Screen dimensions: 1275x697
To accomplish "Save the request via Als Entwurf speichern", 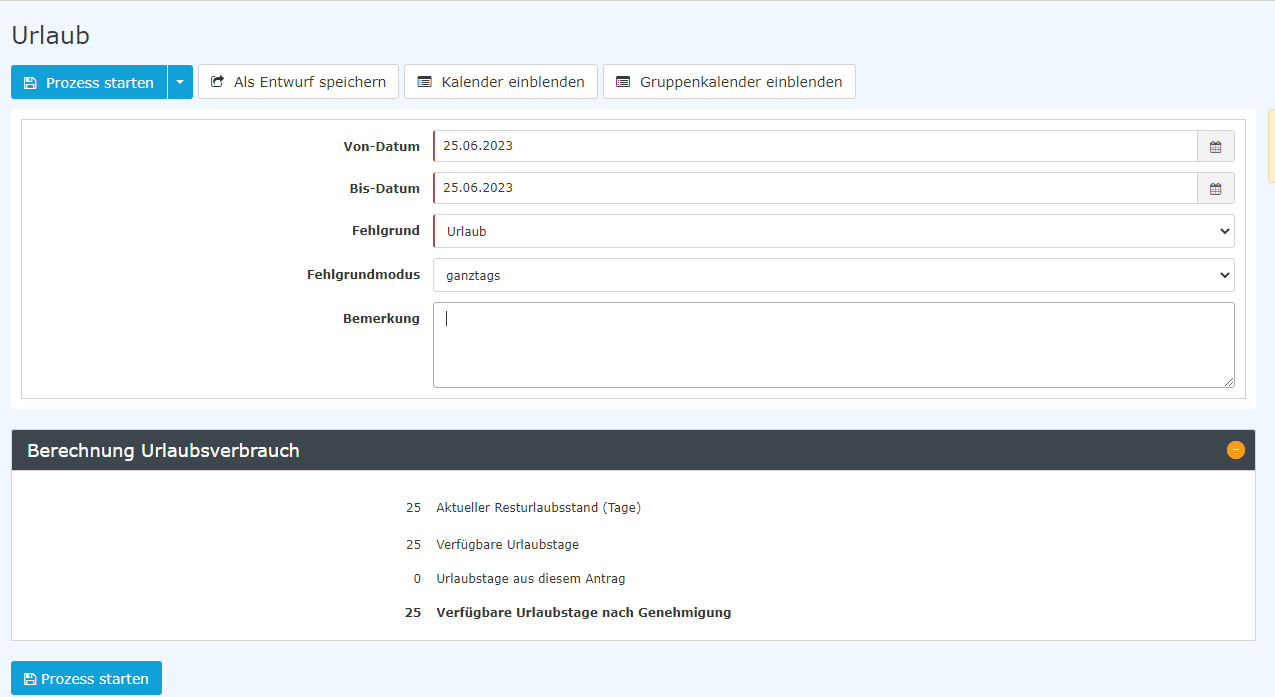I will (x=298, y=82).
